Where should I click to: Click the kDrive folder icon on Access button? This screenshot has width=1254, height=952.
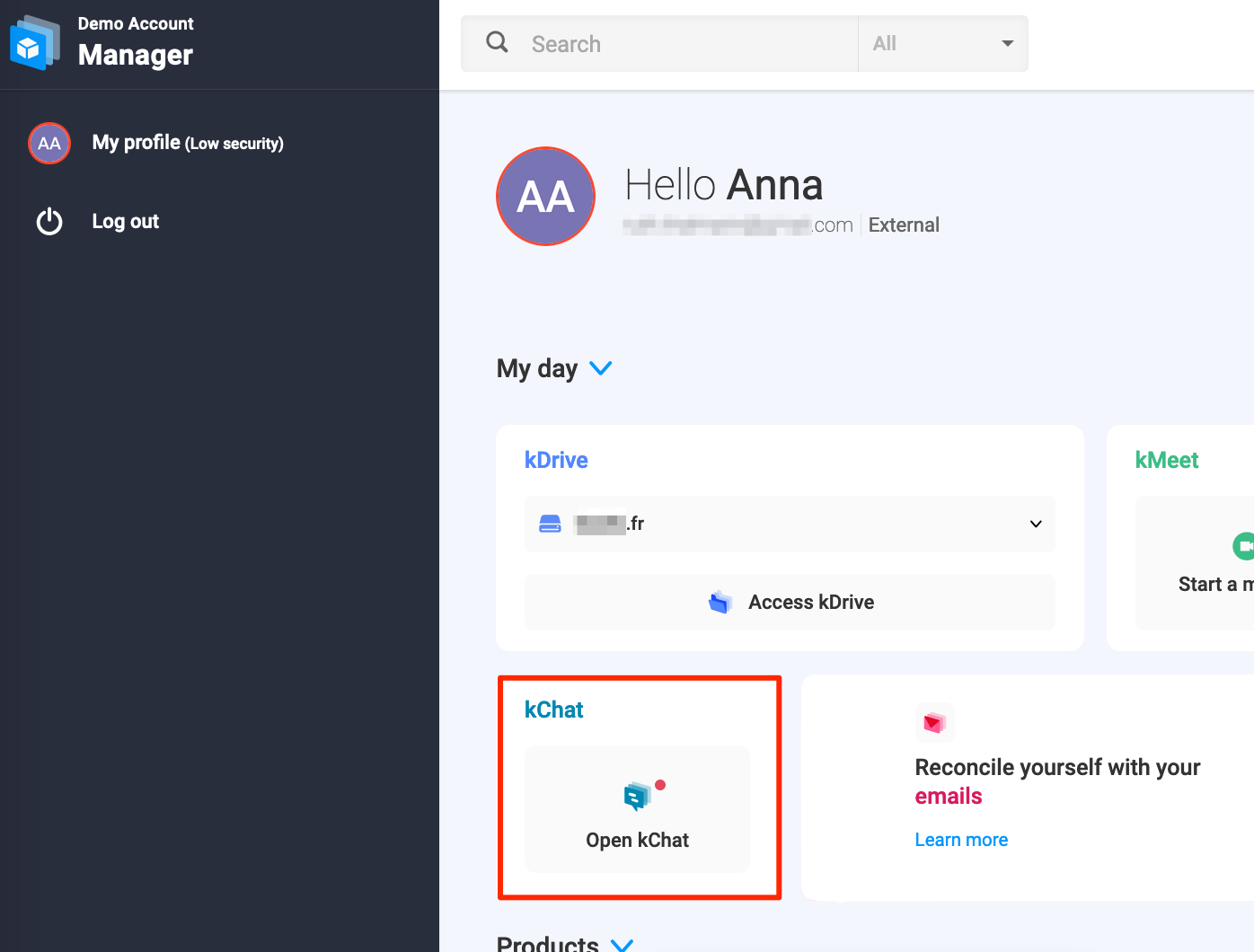click(x=720, y=602)
